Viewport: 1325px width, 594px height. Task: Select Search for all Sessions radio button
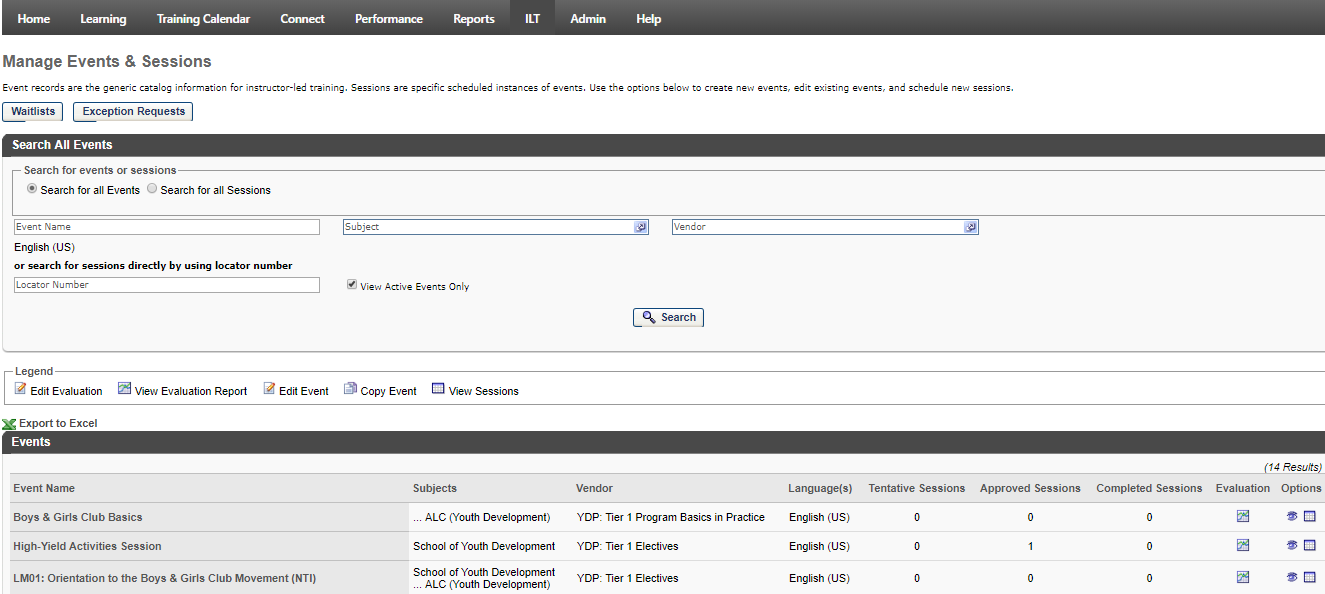coord(151,189)
